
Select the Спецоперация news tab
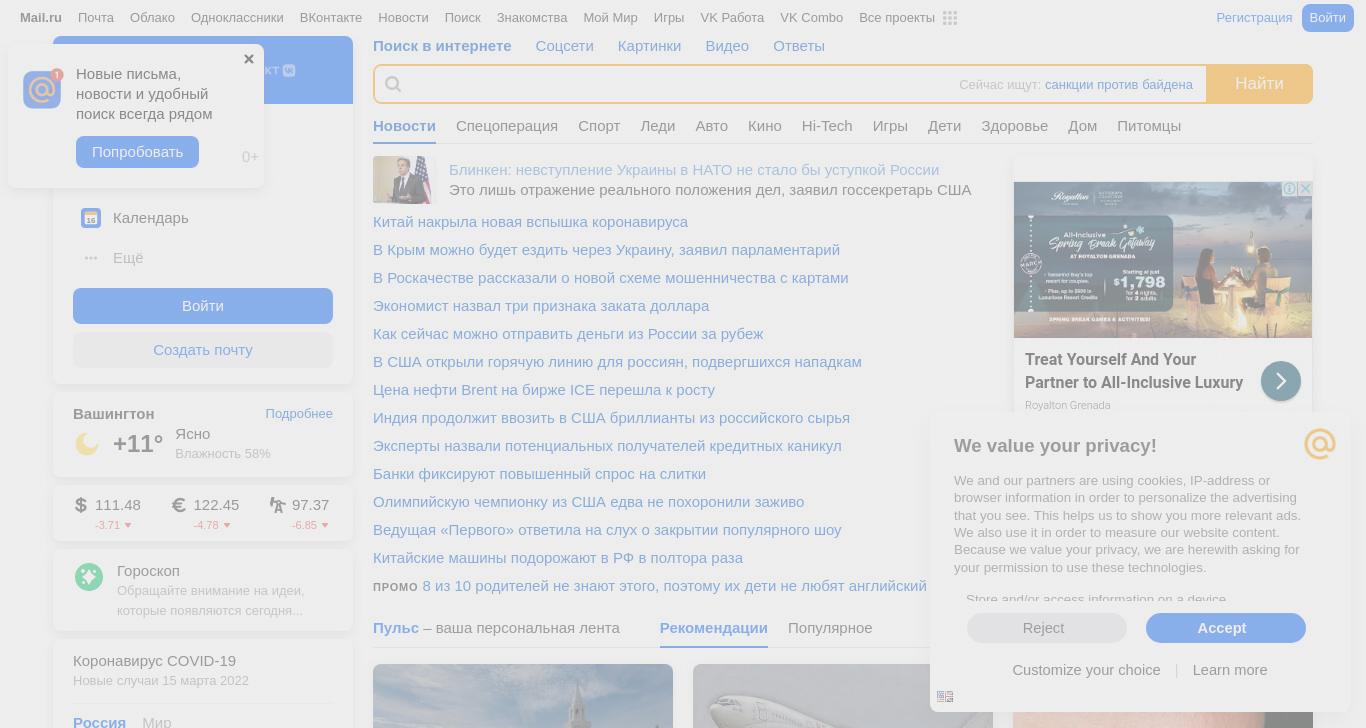pyautogui.click(x=507, y=126)
